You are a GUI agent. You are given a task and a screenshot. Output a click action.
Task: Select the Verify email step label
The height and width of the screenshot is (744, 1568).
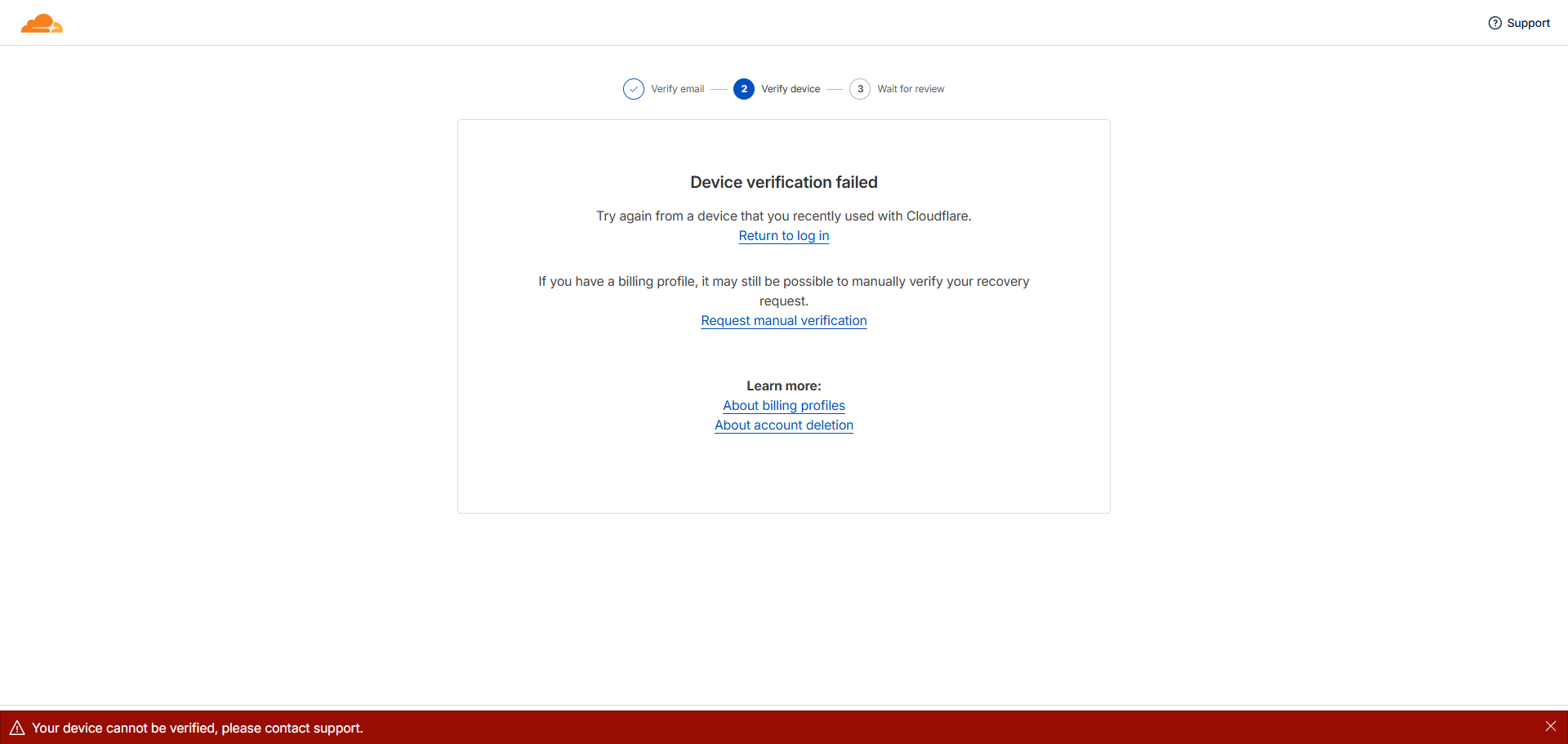point(677,89)
